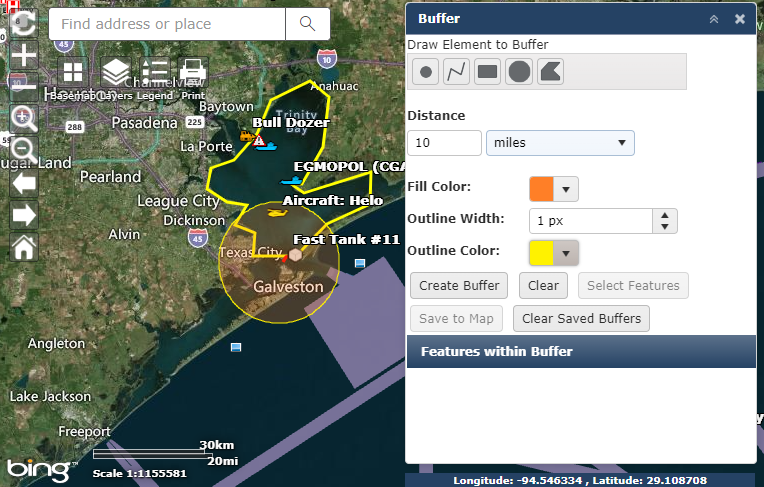The width and height of the screenshot is (764, 487).
Task: Open the Layers list
Action: (x=116, y=72)
